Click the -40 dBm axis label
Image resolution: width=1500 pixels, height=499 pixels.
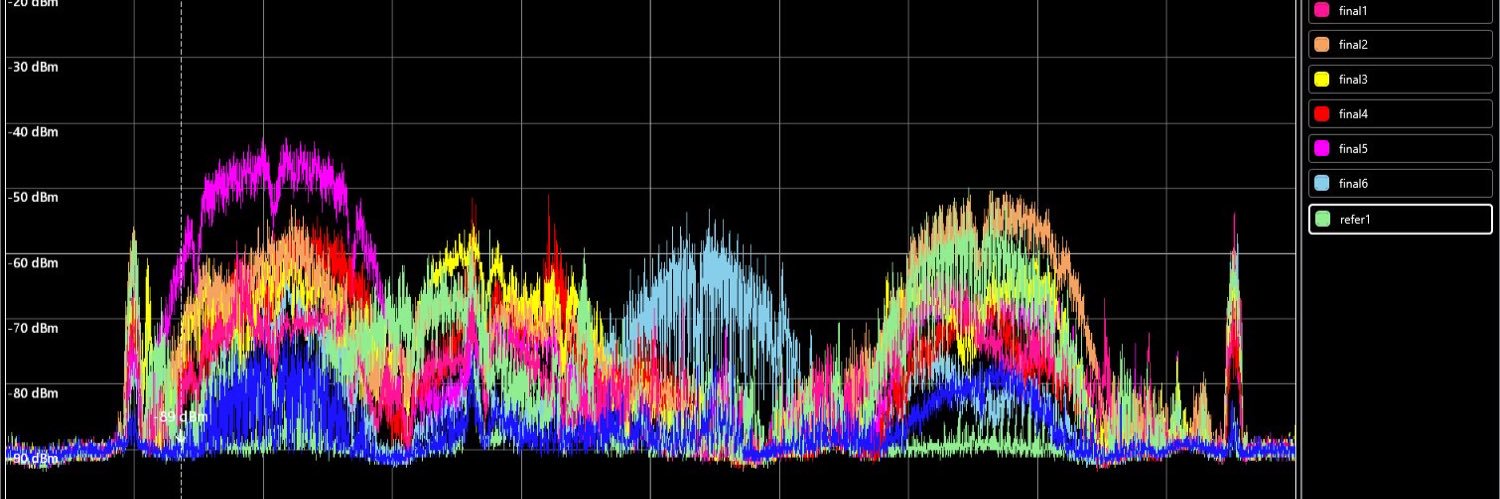point(32,132)
